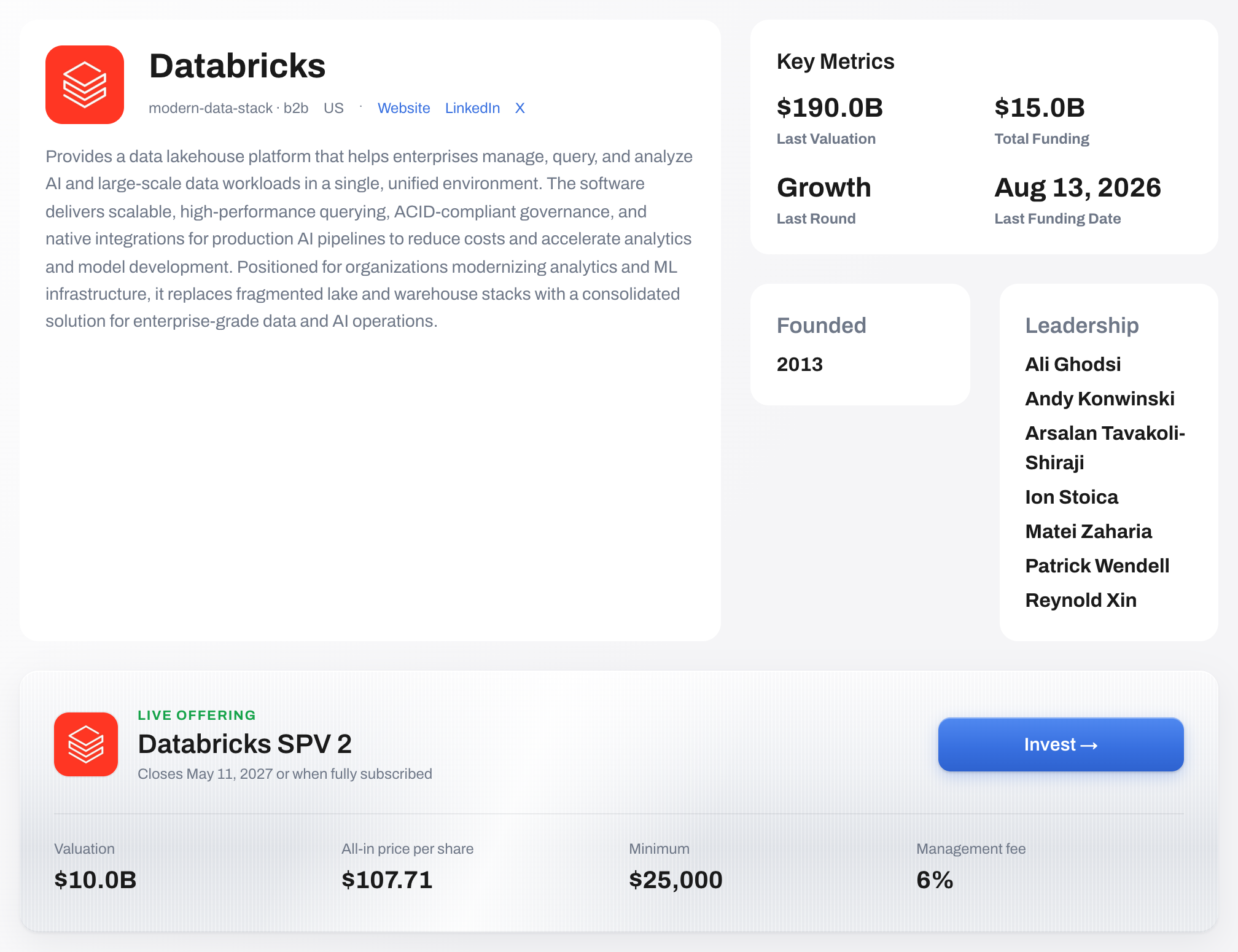Screen dimensions: 1238x952
Task: Select Arsalan Tavakoli-Shiraji in leadership list
Action: tap(1105, 448)
